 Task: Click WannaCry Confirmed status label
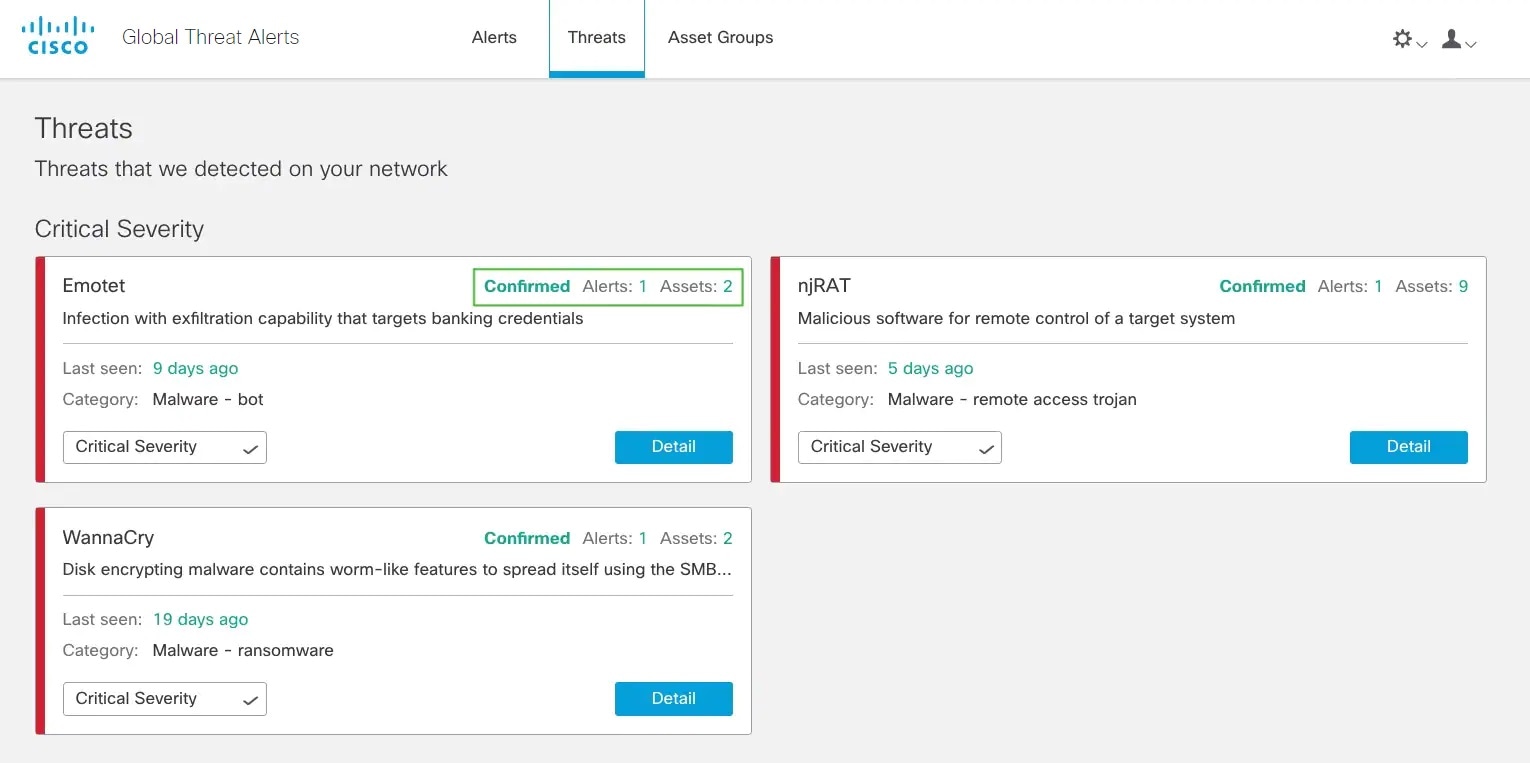tap(527, 538)
